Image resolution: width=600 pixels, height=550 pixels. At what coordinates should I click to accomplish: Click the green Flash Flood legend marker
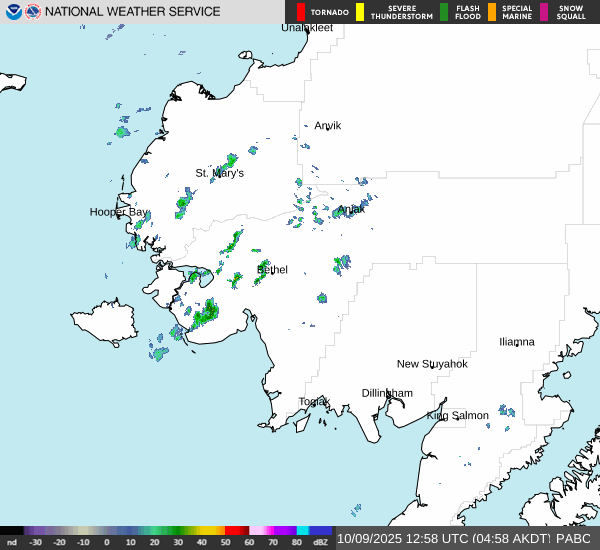[443, 12]
